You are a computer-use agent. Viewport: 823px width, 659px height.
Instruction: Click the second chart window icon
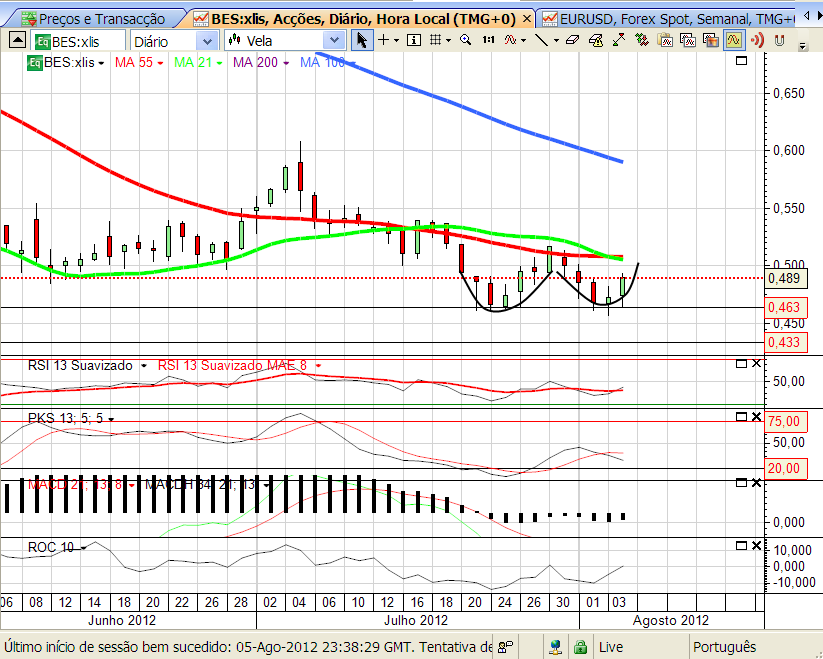coord(688,40)
